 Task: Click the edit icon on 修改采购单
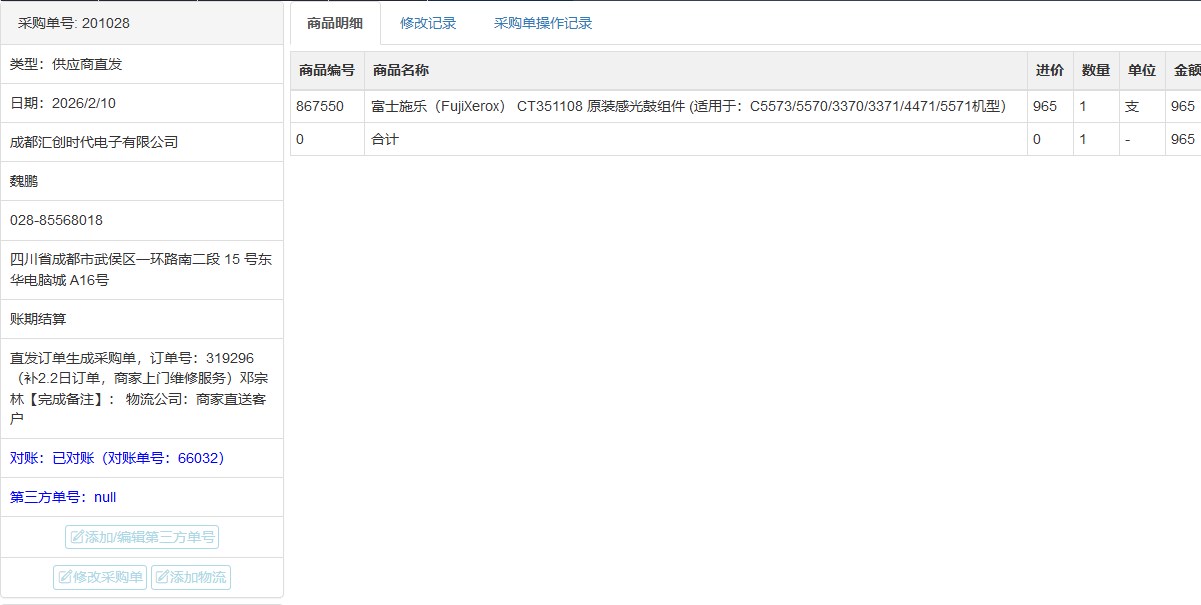(64, 578)
